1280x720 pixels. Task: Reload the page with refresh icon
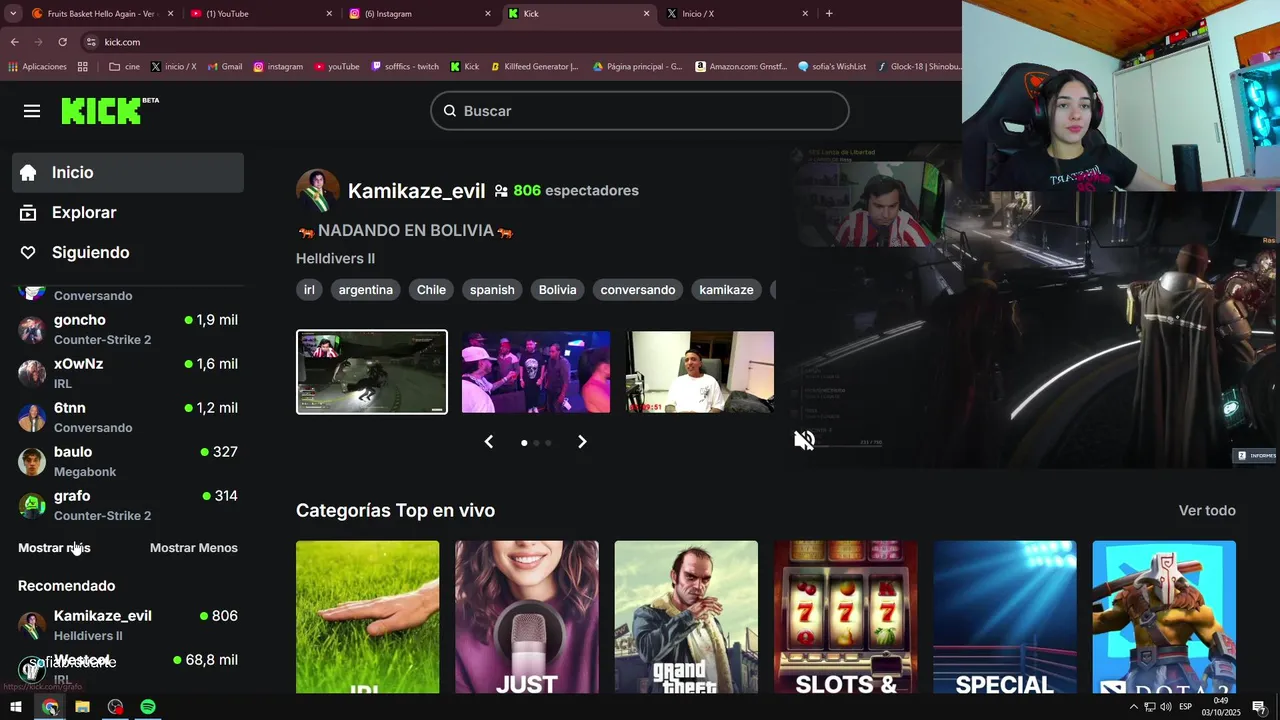[x=62, y=42]
